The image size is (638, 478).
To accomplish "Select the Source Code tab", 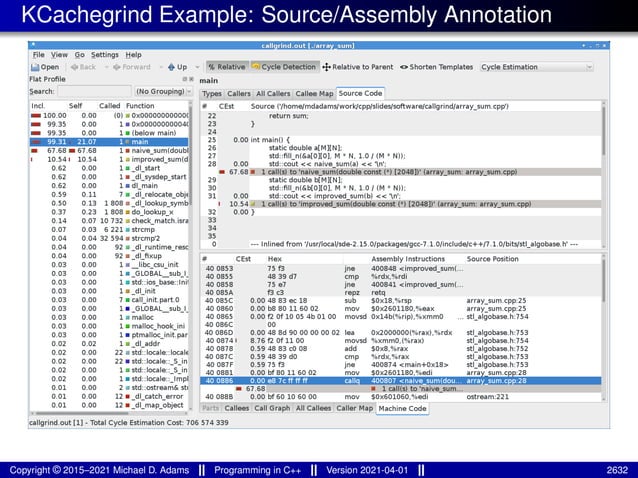I will [361, 93].
